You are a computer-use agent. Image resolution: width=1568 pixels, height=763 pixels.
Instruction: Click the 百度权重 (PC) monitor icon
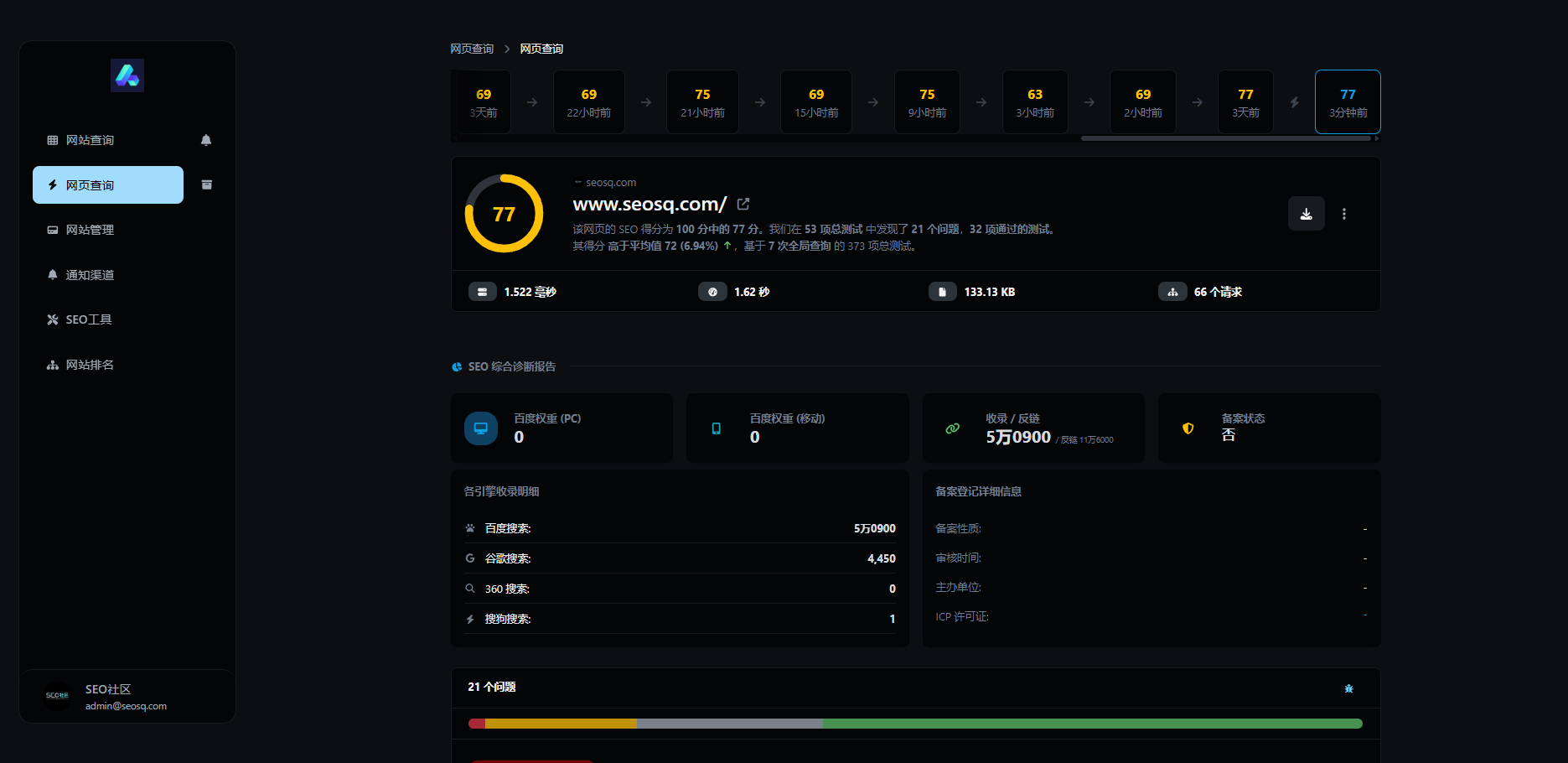pos(481,428)
